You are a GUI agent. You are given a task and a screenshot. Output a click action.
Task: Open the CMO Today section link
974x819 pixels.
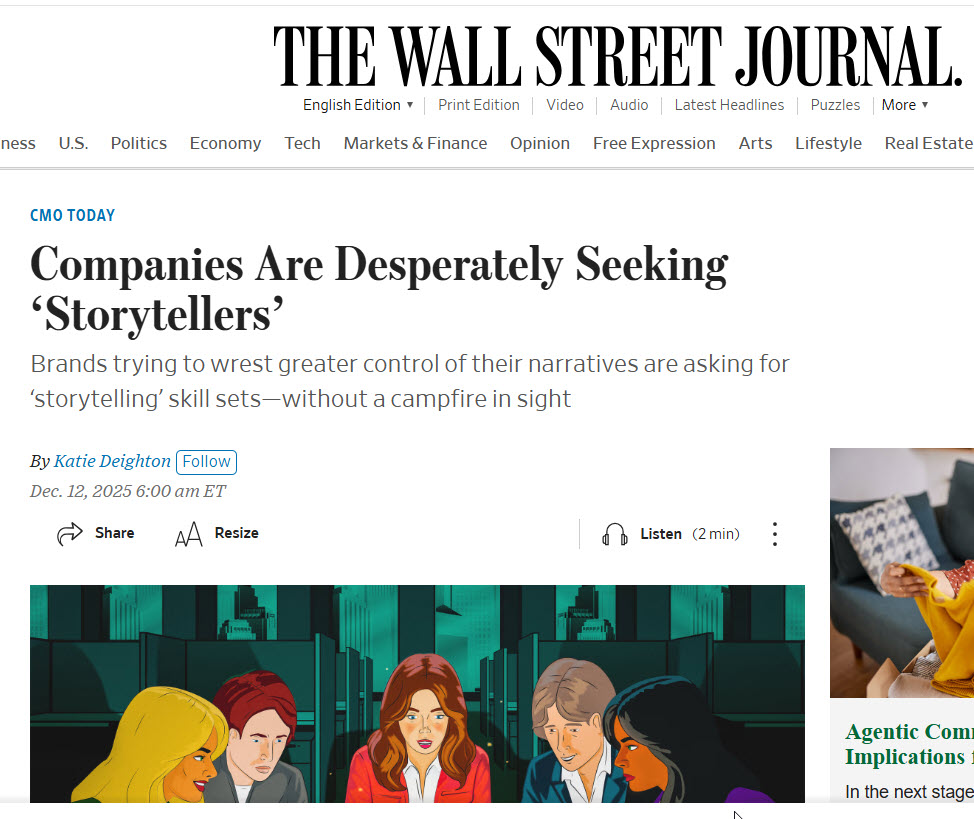pos(72,215)
